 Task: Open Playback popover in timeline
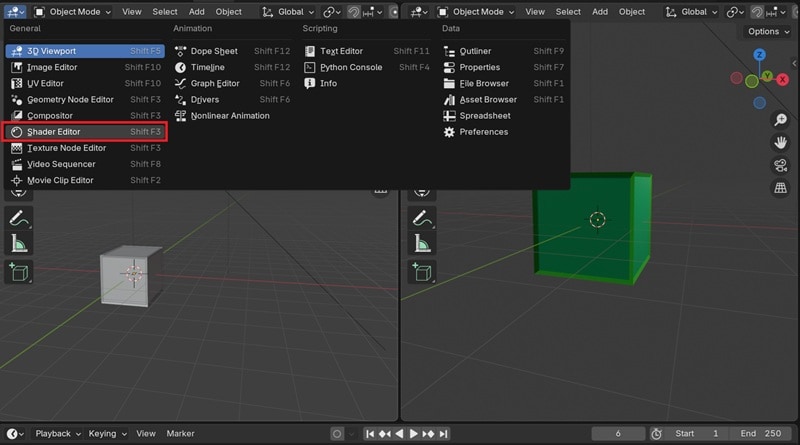pyautogui.click(x=58, y=434)
